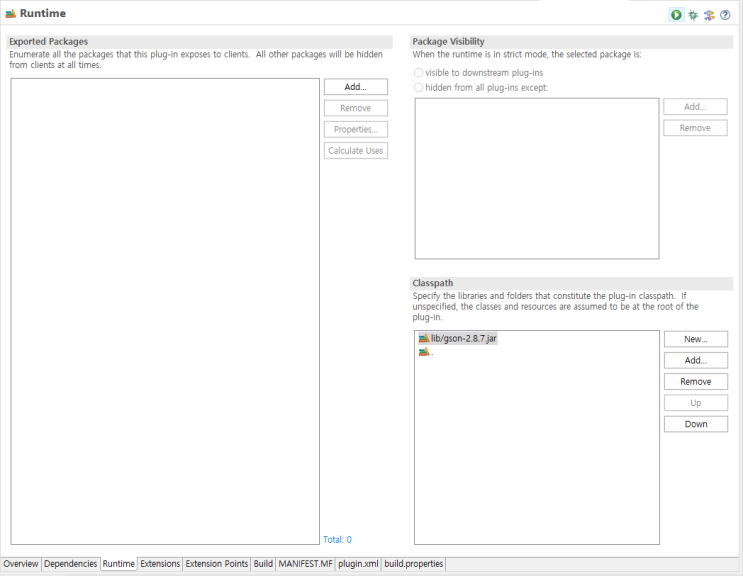This screenshot has width=743, height=576.
Task: Click the Calculate Uses button
Action: pos(355,151)
